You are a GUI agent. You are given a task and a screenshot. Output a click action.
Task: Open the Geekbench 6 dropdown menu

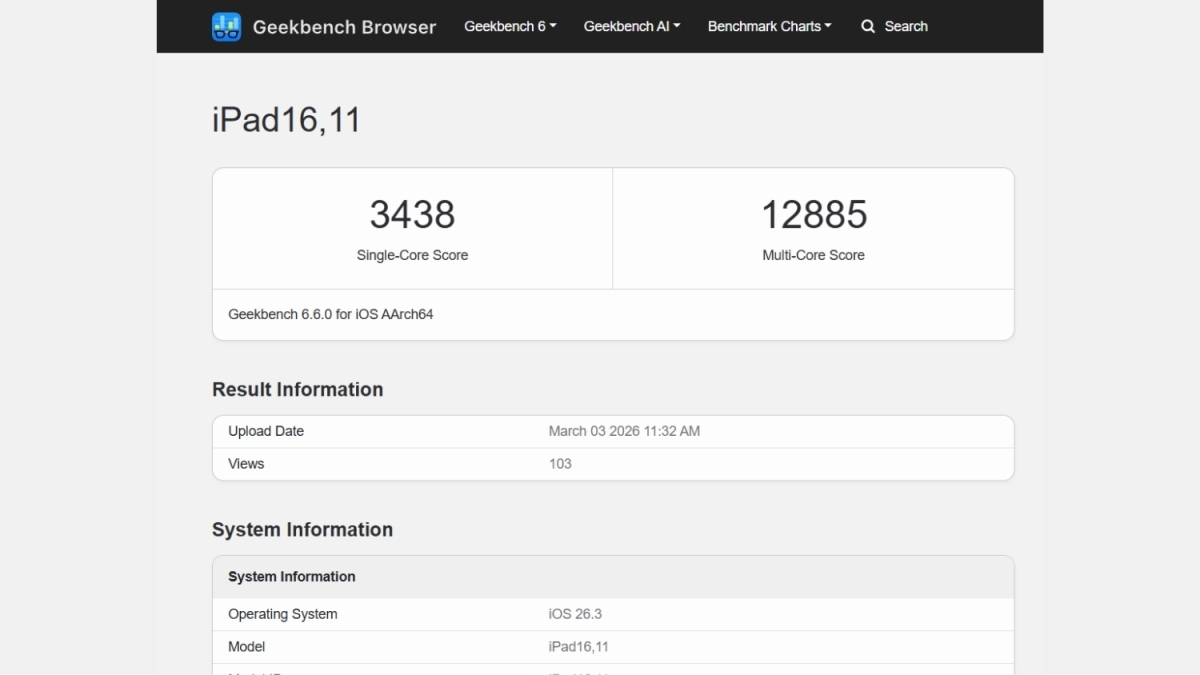(x=510, y=26)
